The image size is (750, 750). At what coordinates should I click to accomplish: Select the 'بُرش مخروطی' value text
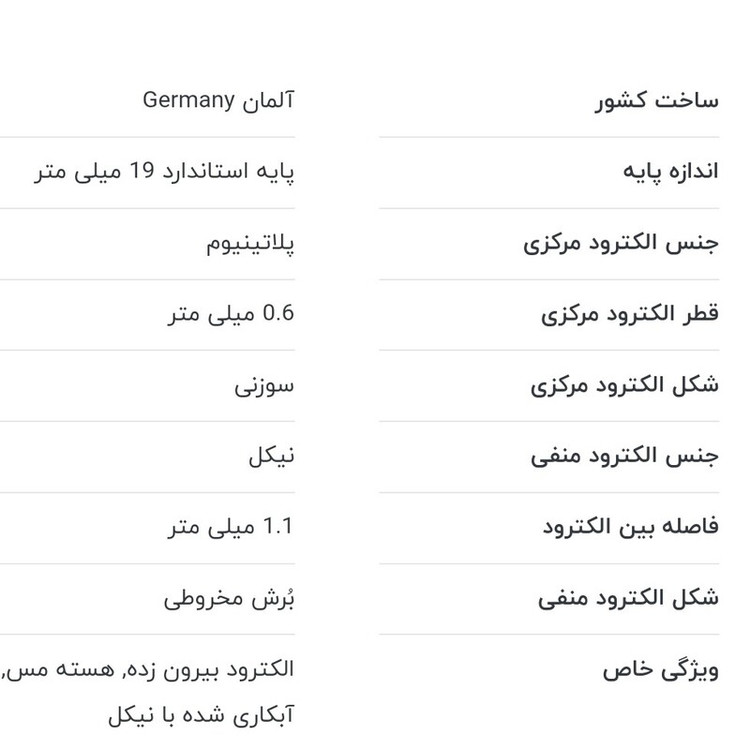pos(229,598)
